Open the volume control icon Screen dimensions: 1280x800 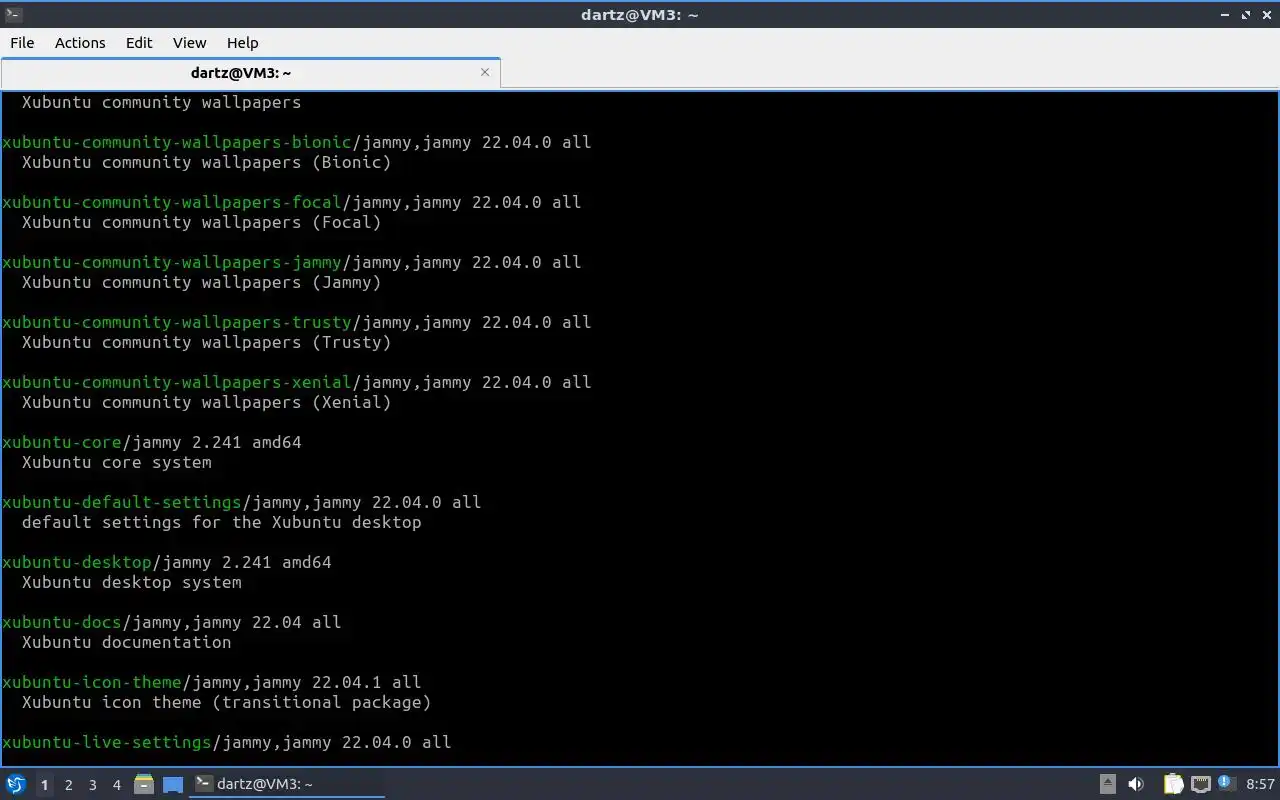(1136, 784)
